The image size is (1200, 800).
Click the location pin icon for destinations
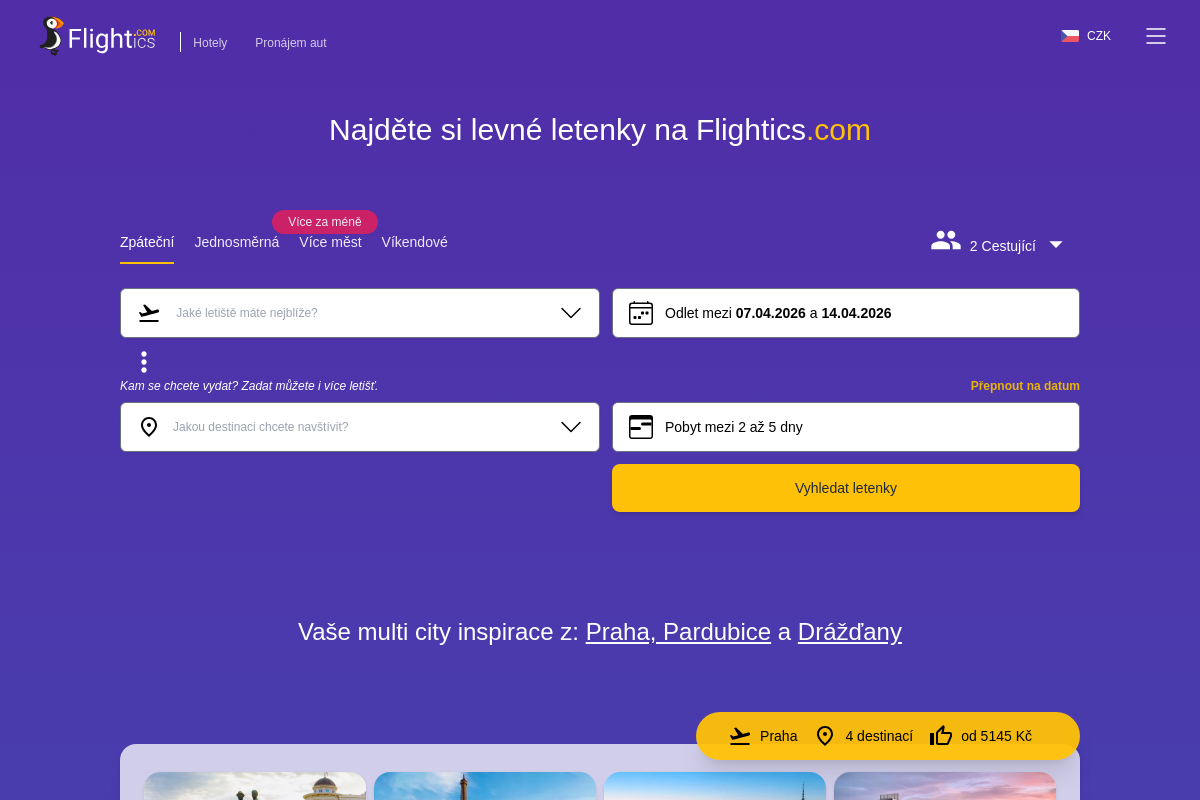(149, 427)
